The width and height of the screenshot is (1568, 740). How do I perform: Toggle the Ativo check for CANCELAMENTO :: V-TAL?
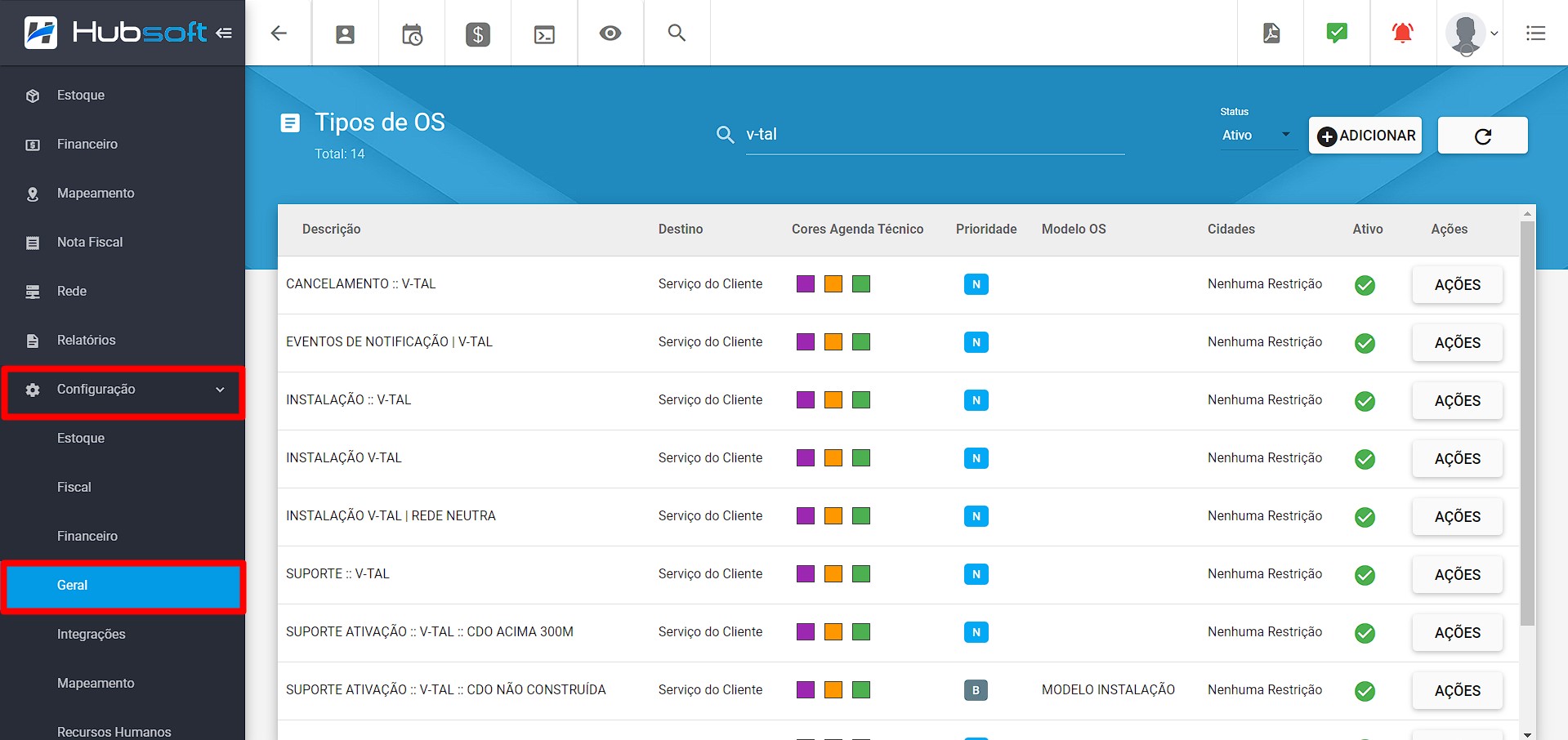pyautogui.click(x=1365, y=285)
